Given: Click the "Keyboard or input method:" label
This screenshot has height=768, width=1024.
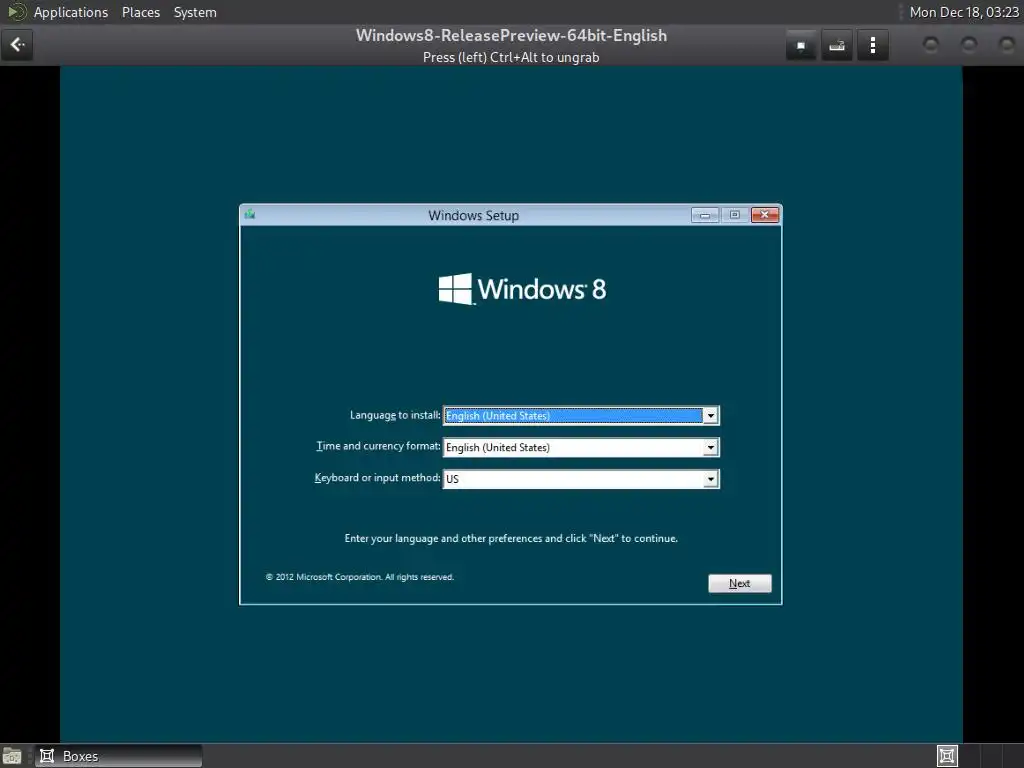Looking at the screenshot, I should [x=377, y=477].
